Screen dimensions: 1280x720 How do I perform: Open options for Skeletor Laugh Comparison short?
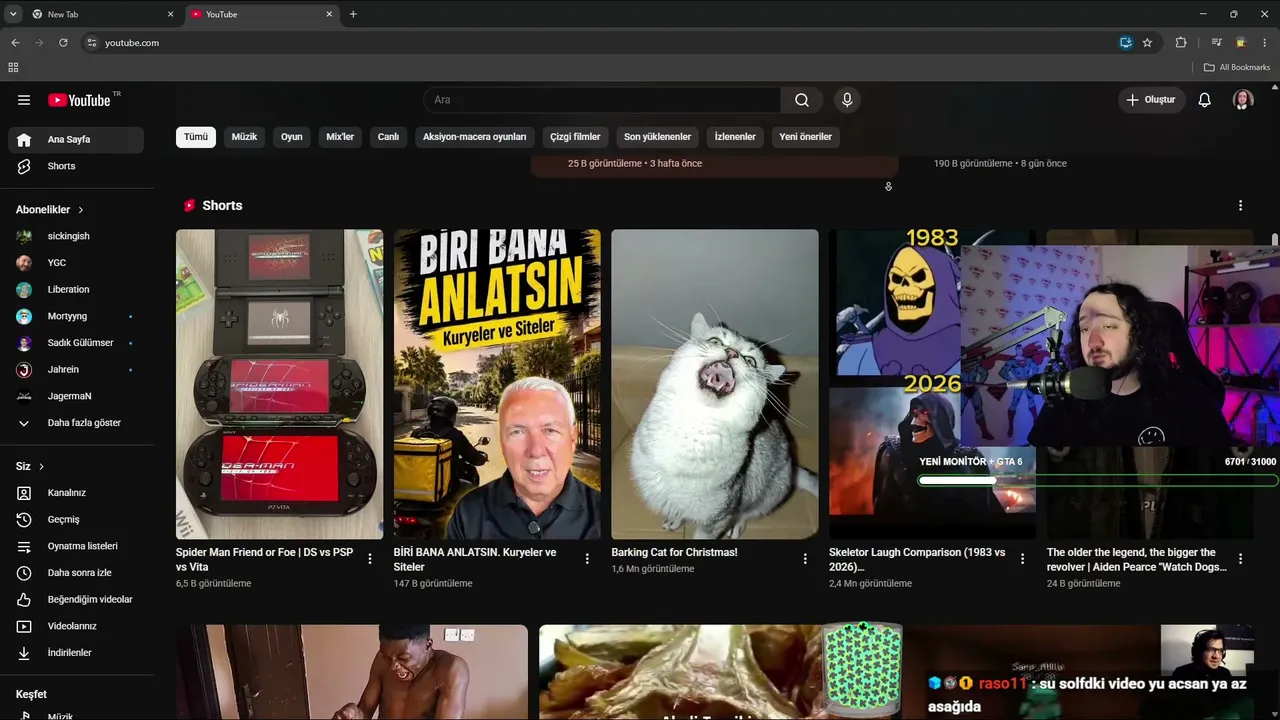tap(1022, 559)
